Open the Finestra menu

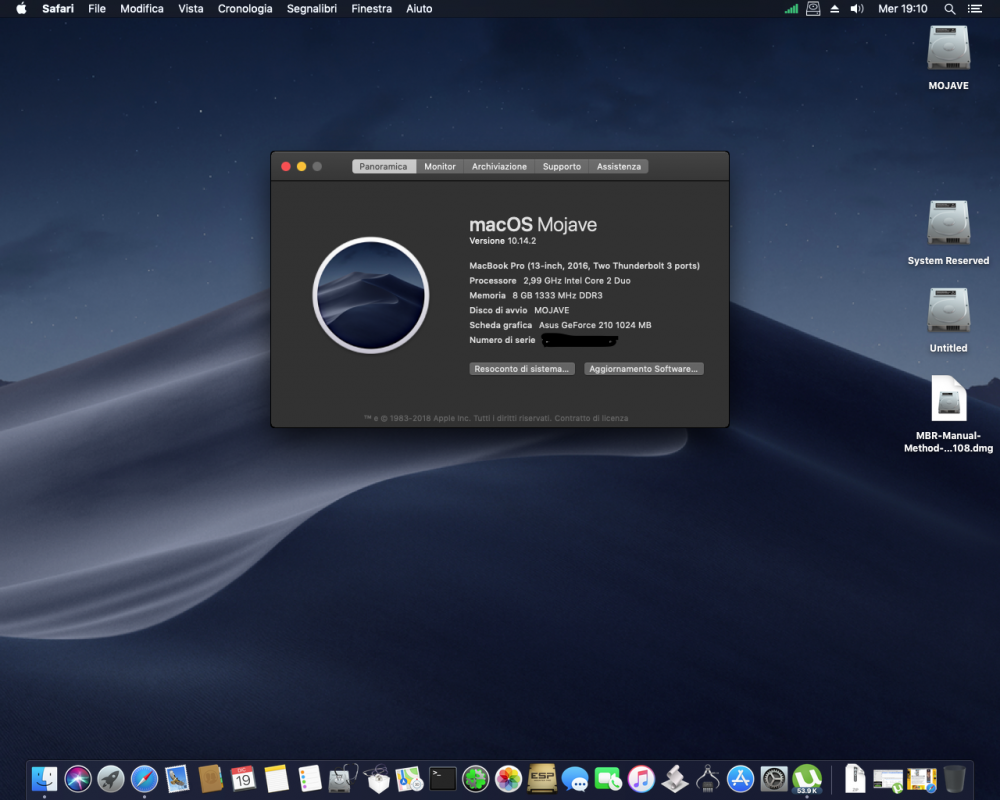(x=372, y=8)
